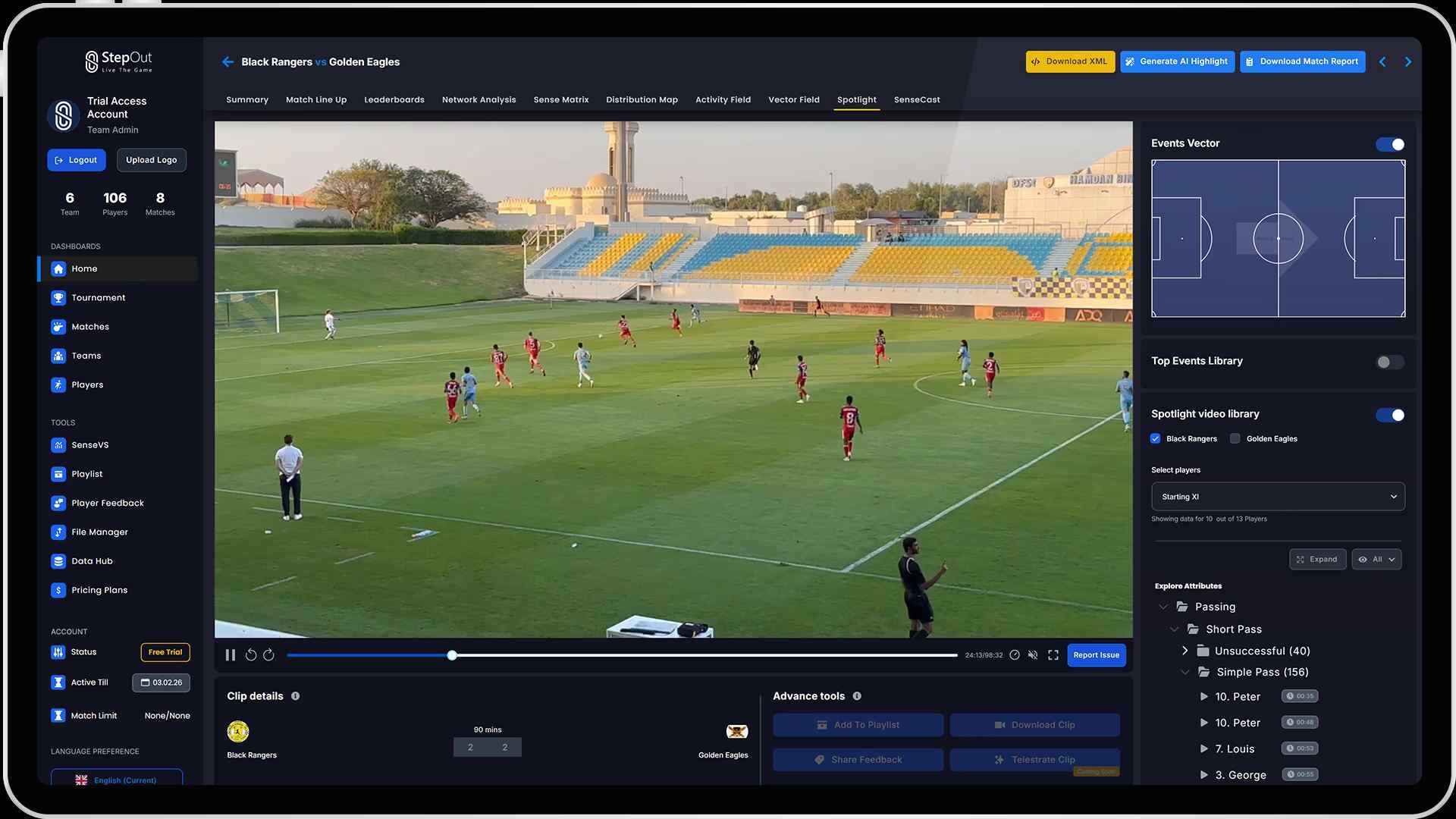Image resolution: width=1456 pixels, height=819 pixels.
Task: Collapse the Short Pass folder
Action: 1175,629
